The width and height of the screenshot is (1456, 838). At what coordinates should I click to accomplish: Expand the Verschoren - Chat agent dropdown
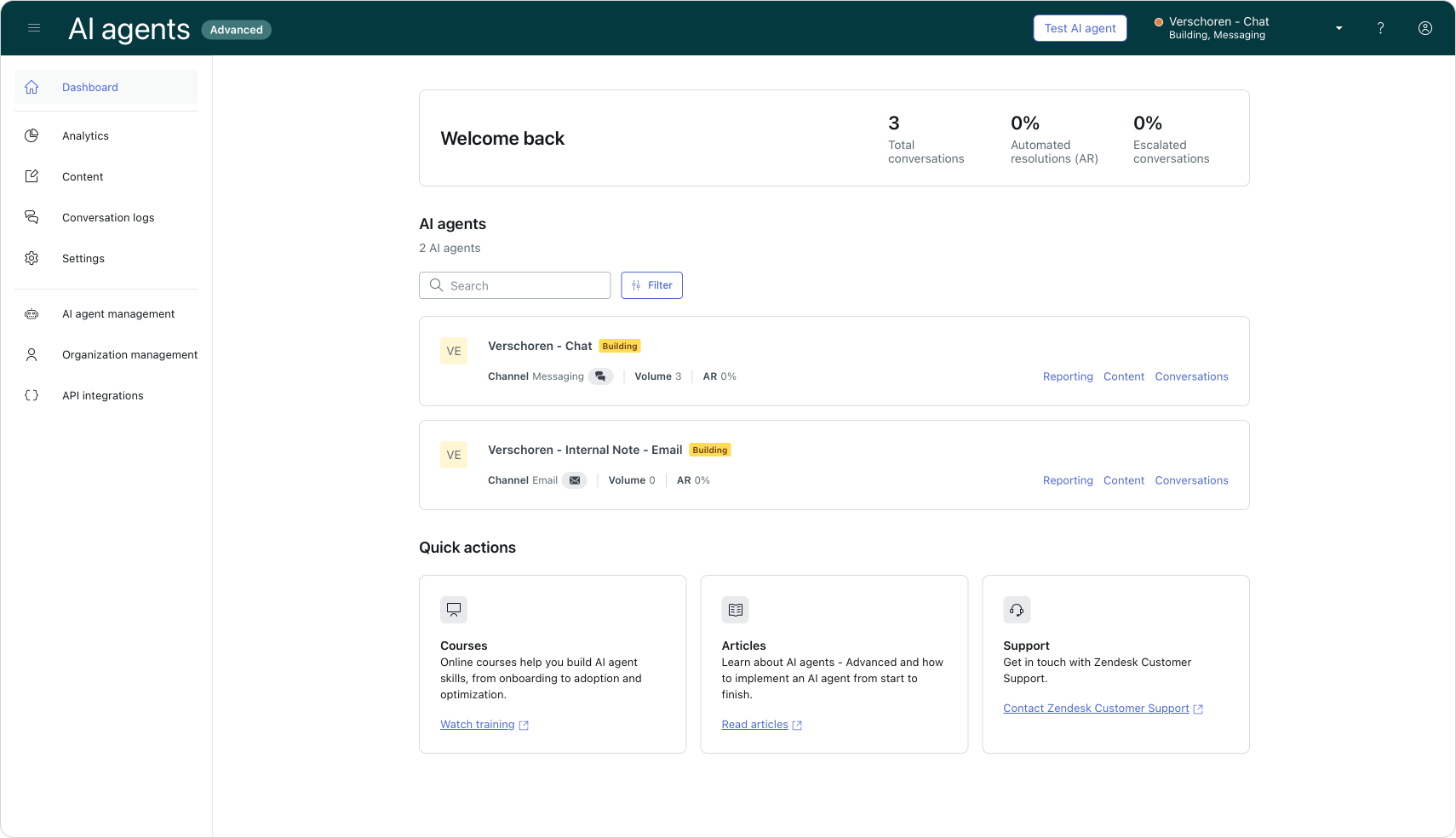tap(1338, 28)
